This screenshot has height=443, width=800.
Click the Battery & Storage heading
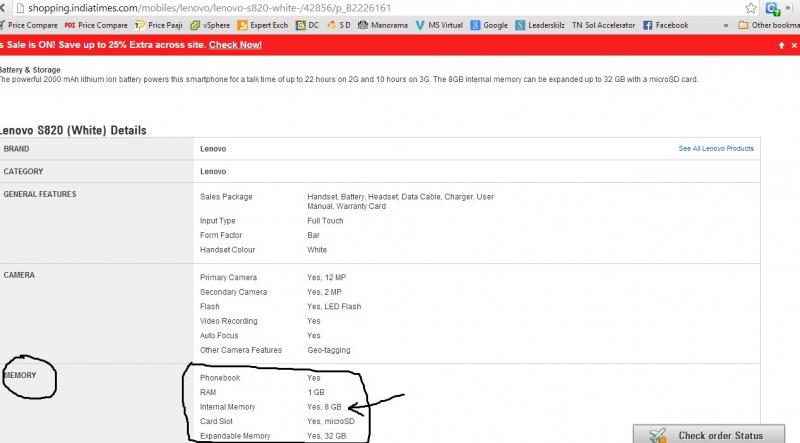pyautogui.click(x=30, y=70)
